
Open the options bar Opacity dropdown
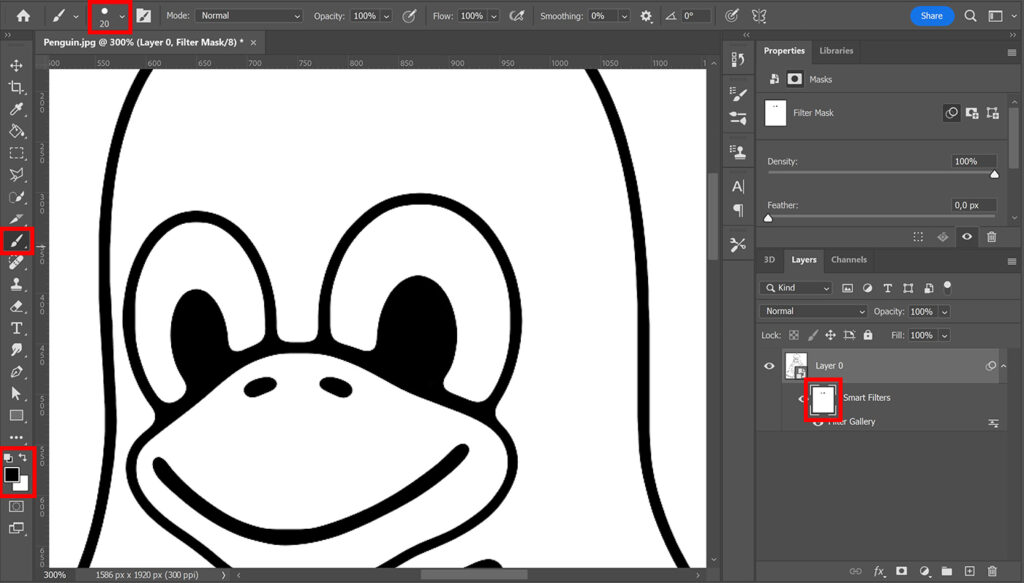(x=387, y=16)
